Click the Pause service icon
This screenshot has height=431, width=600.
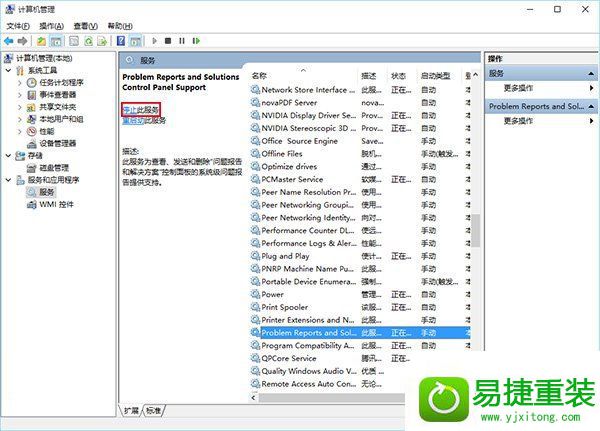tap(182, 41)
